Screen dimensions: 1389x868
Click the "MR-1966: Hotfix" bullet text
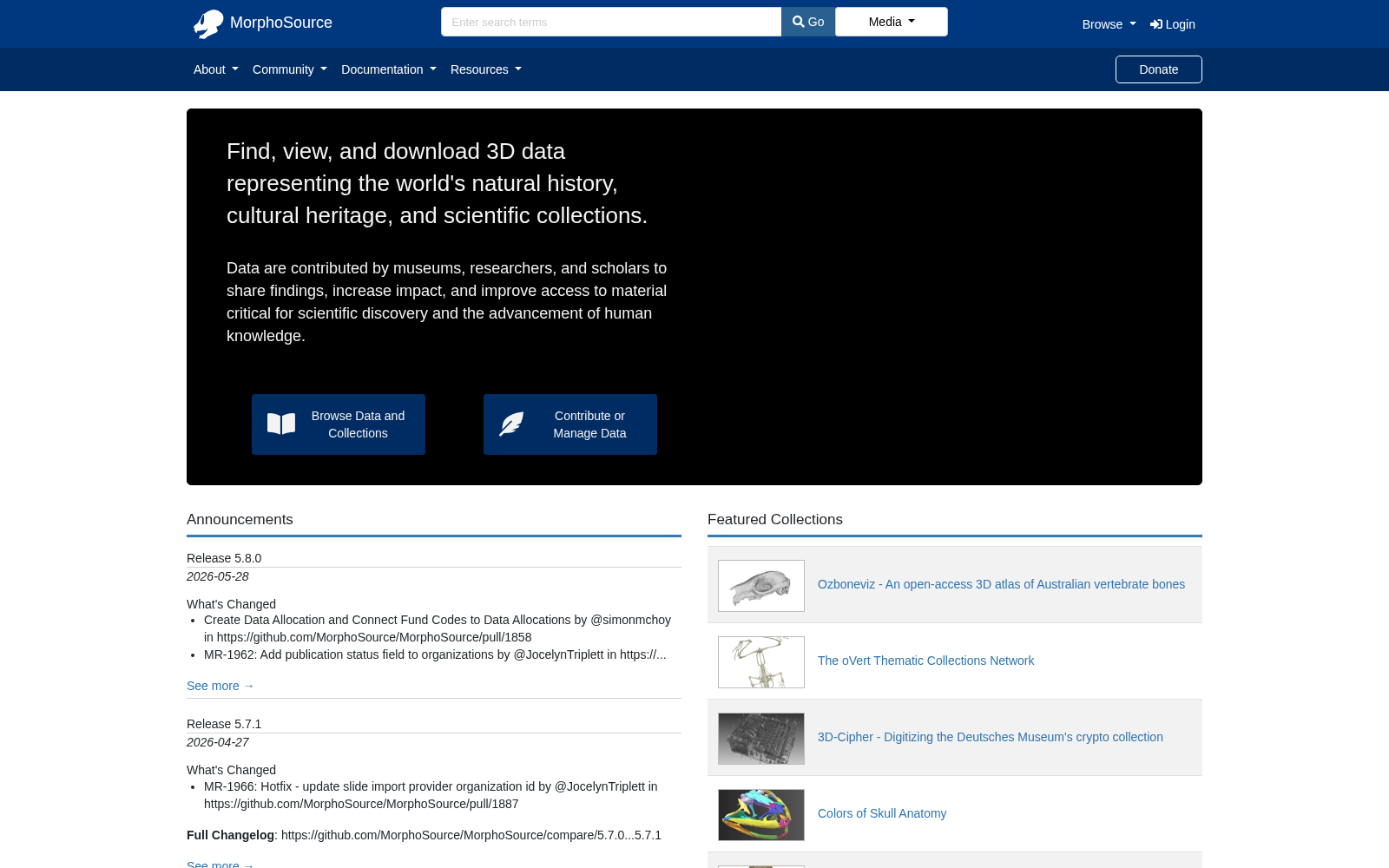[431, 795]
